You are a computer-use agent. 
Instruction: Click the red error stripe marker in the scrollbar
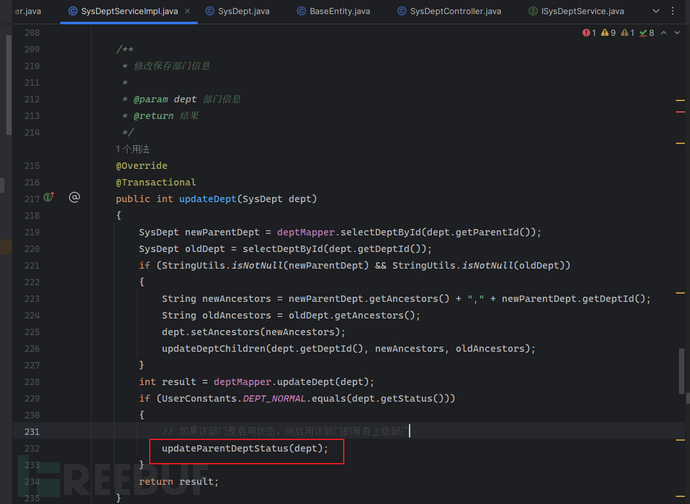680,112
